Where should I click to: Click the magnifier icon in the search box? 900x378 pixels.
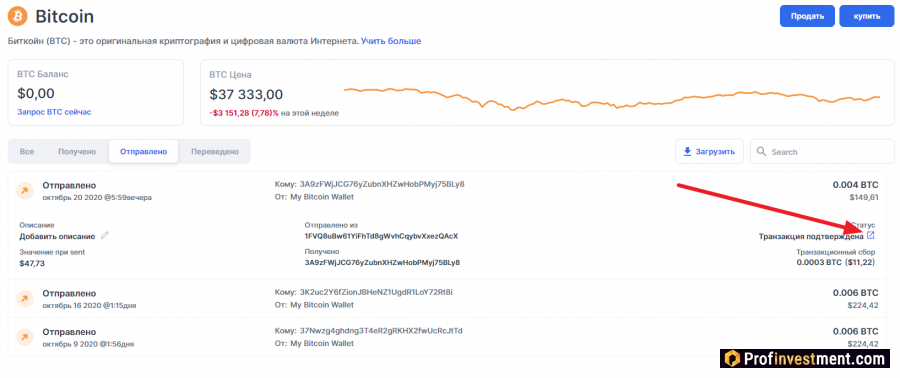click(x=762, y=151)
